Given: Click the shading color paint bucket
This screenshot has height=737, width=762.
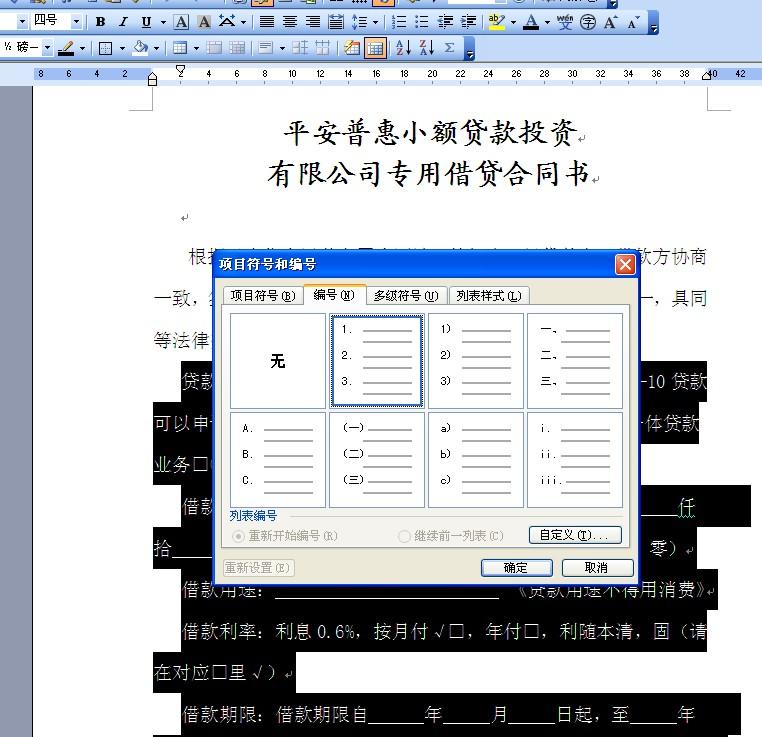Looking at the screenshot, I should [141, 48].
